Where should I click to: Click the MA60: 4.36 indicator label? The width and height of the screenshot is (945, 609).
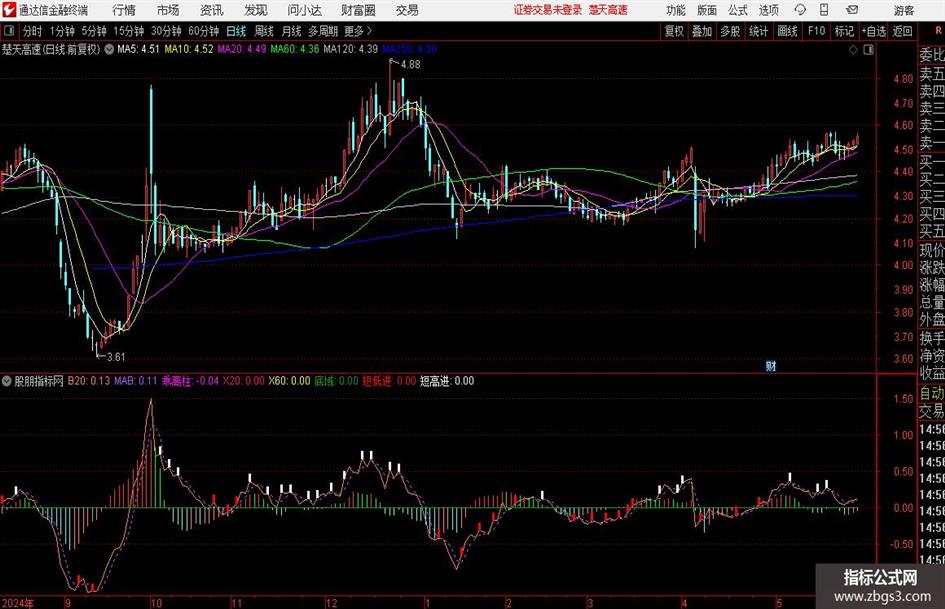tap(295, 49)
